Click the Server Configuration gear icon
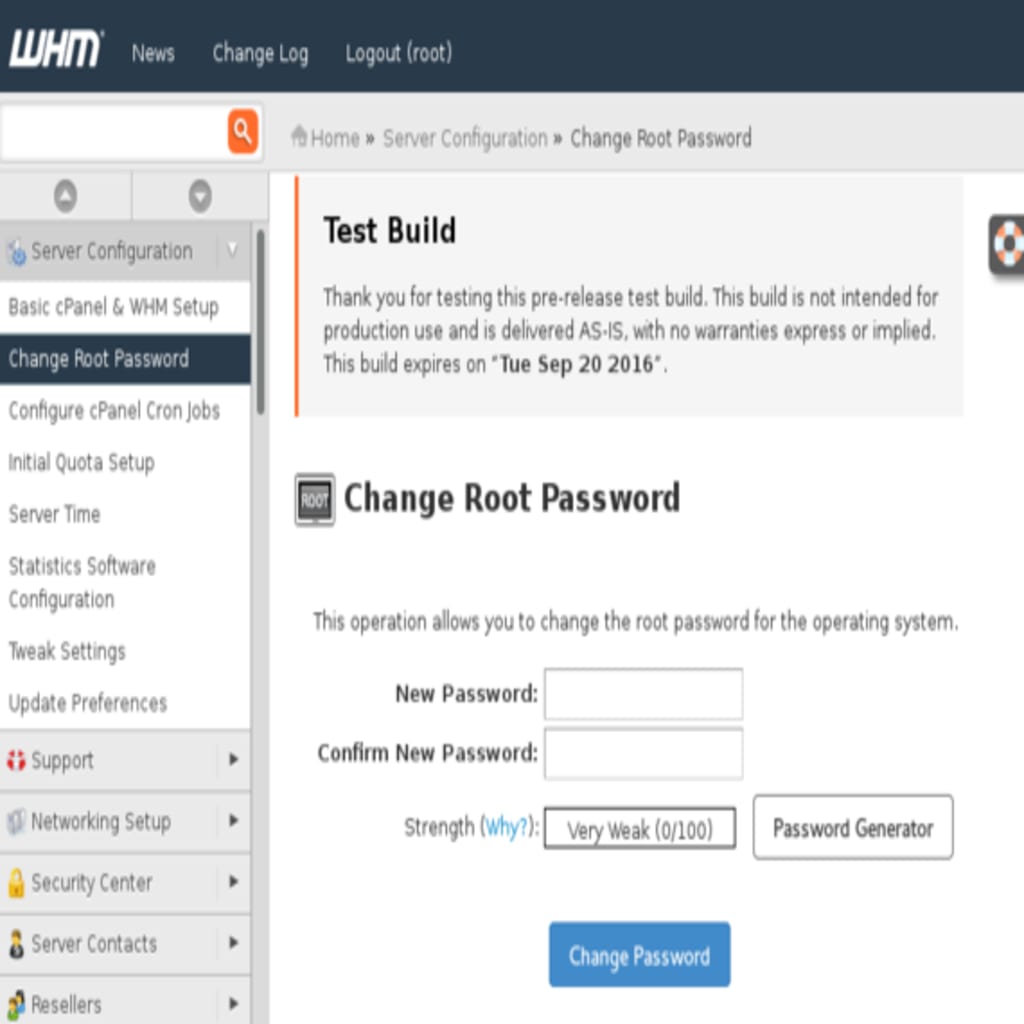The width and height of the screenshot is (1024, 1024). [16, 251]
